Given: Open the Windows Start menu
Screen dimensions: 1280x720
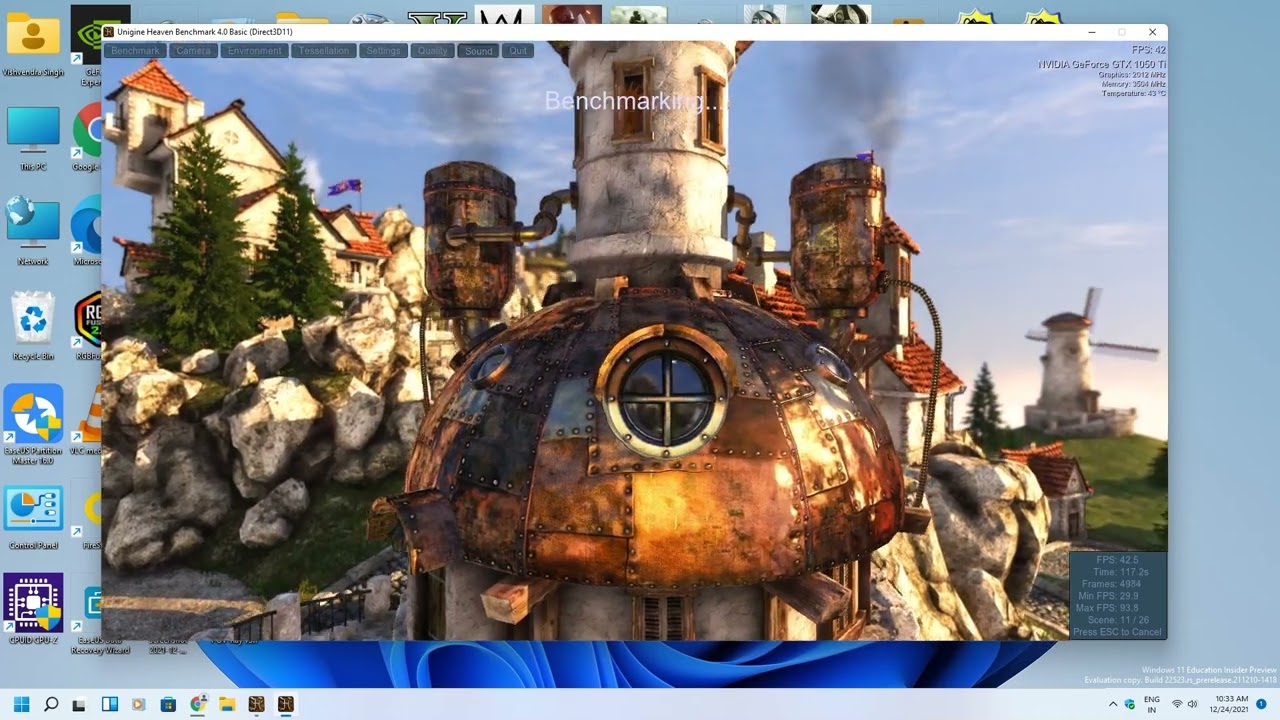Looking at the screenshot, I should [x=22, y=704].
